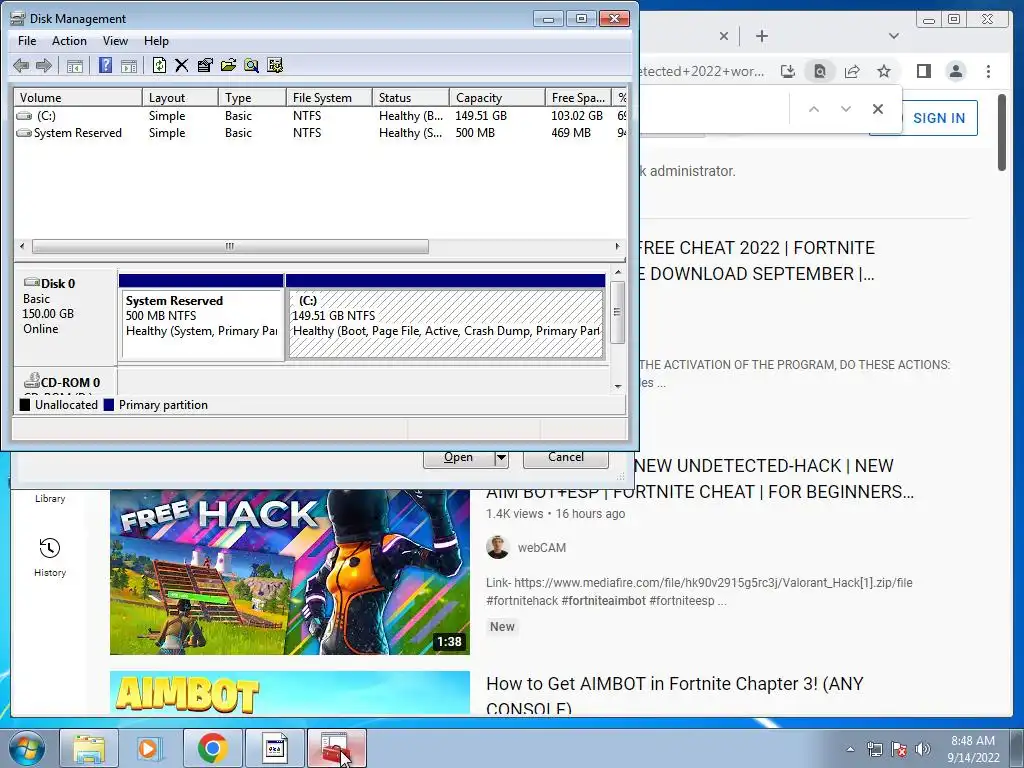The width and height of the screenshot is (1024, 768).
Task: Close the current Chrome tab
Action: click(x=724, y=36)
